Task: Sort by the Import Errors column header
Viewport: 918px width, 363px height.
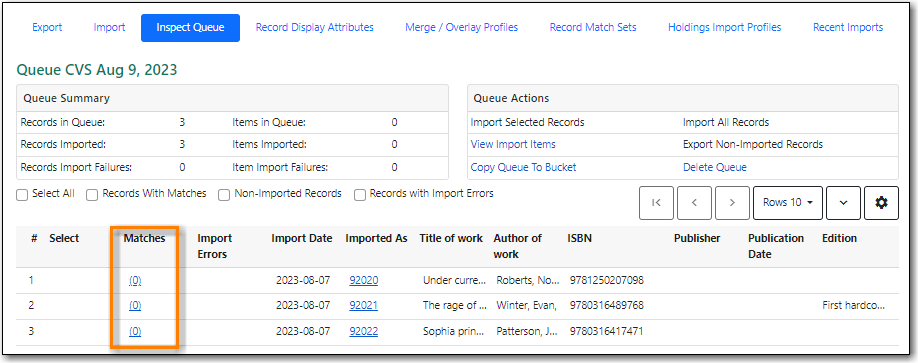Action: point(215,246)
